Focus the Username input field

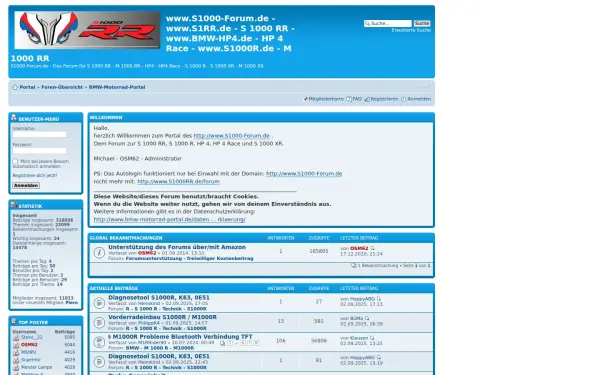[x=39, y=134]
